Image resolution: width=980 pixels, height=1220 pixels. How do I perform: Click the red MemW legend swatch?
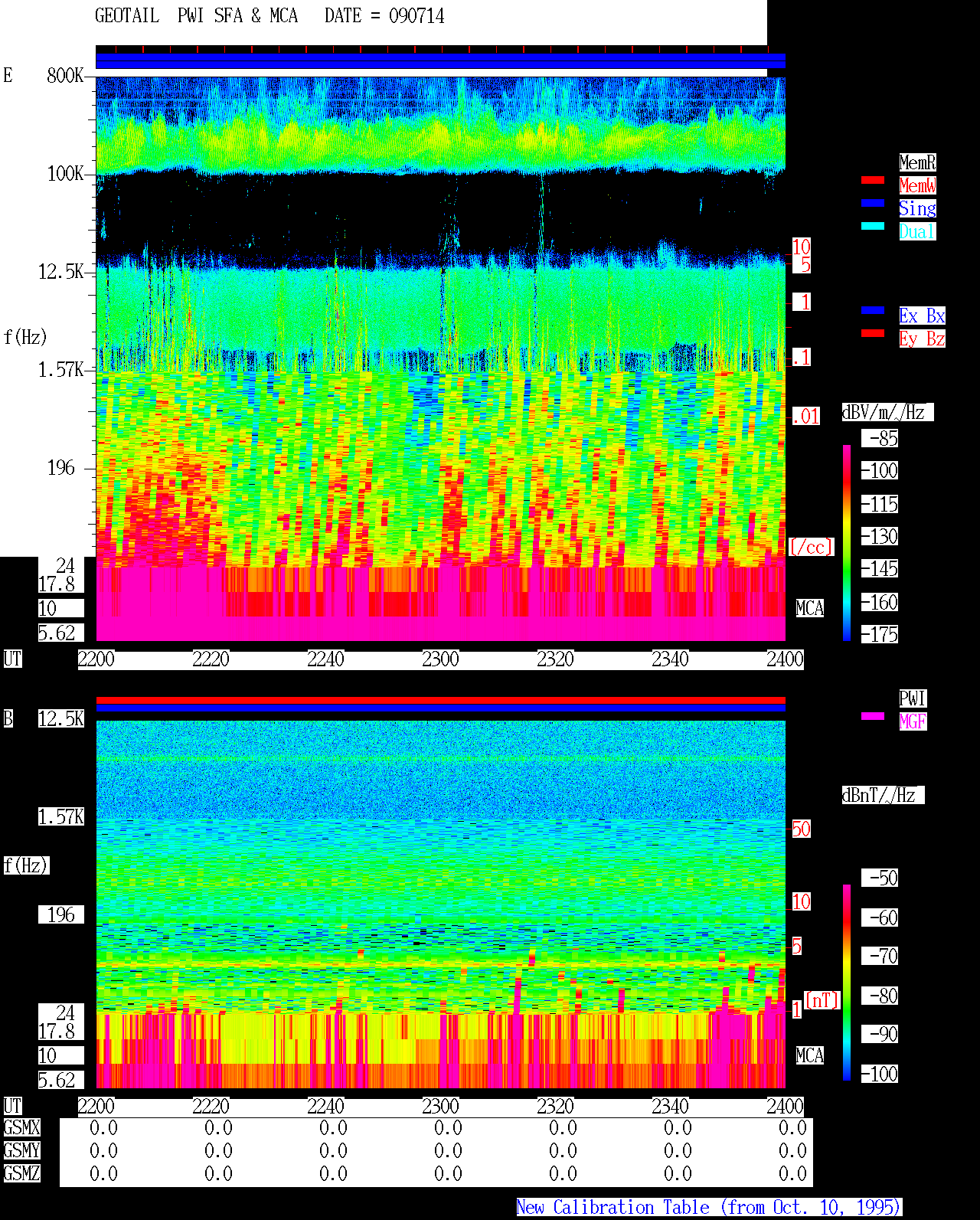(x=873, y=180)
